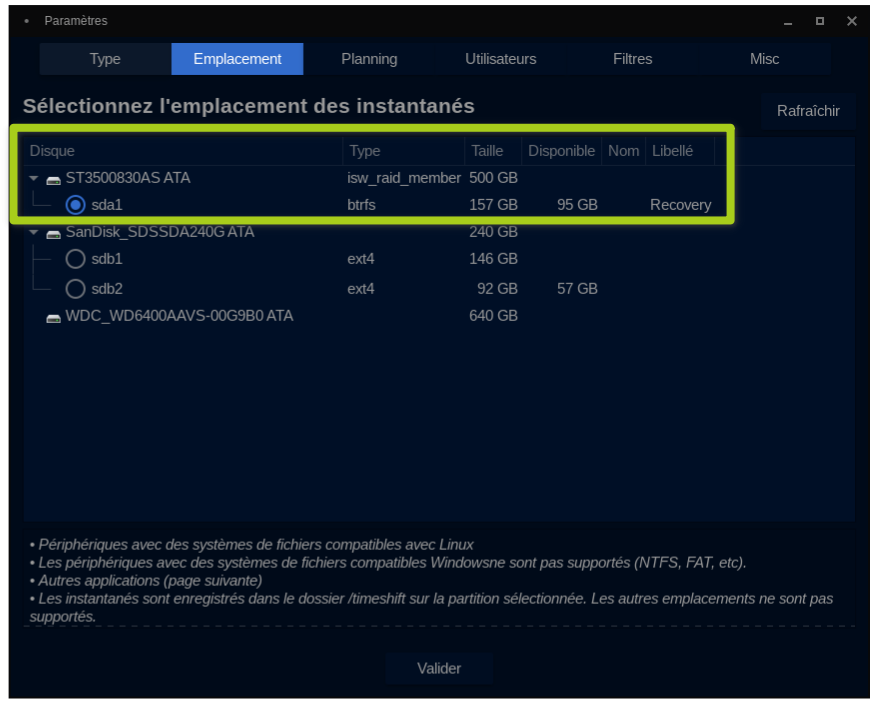Go to the Utilisateurs tab

click(501, 59)
